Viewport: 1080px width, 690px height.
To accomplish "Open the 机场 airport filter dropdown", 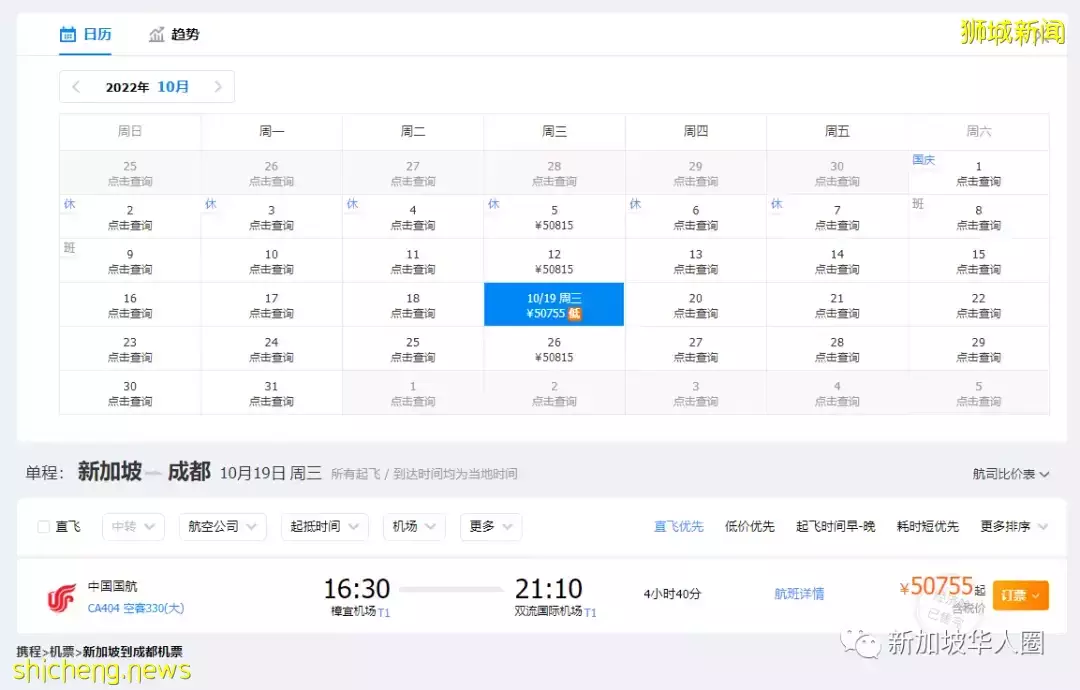I will (x=413, y=526).
